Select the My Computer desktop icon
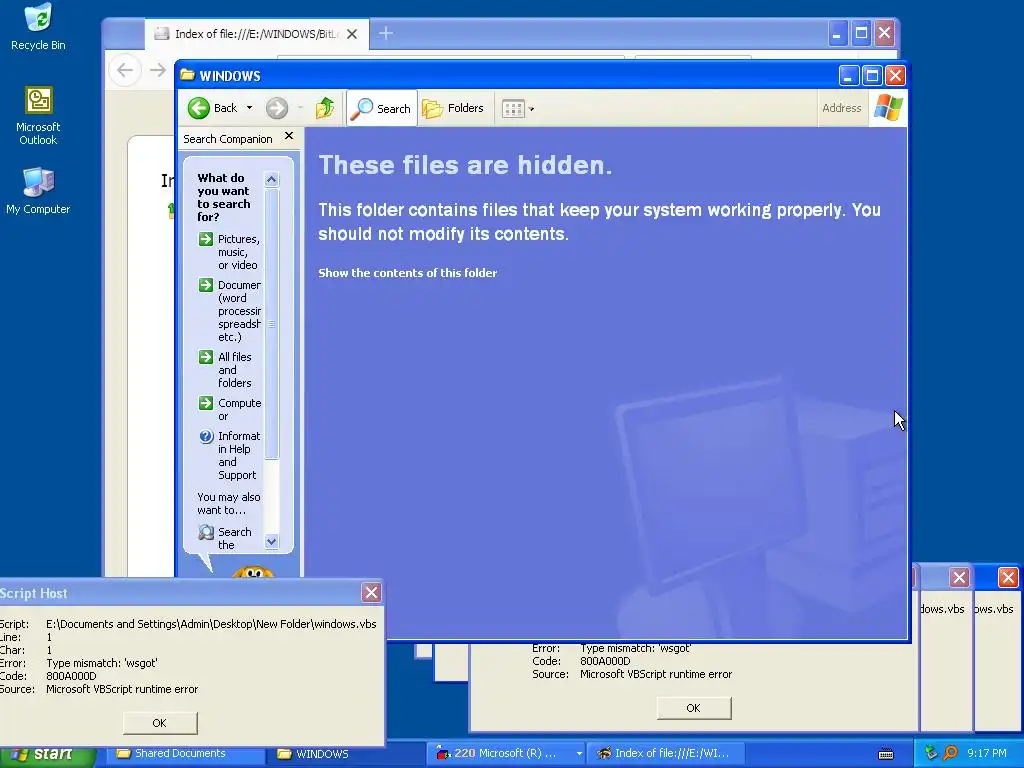This screenshot has width=1024, height=768. click(38, 191)
